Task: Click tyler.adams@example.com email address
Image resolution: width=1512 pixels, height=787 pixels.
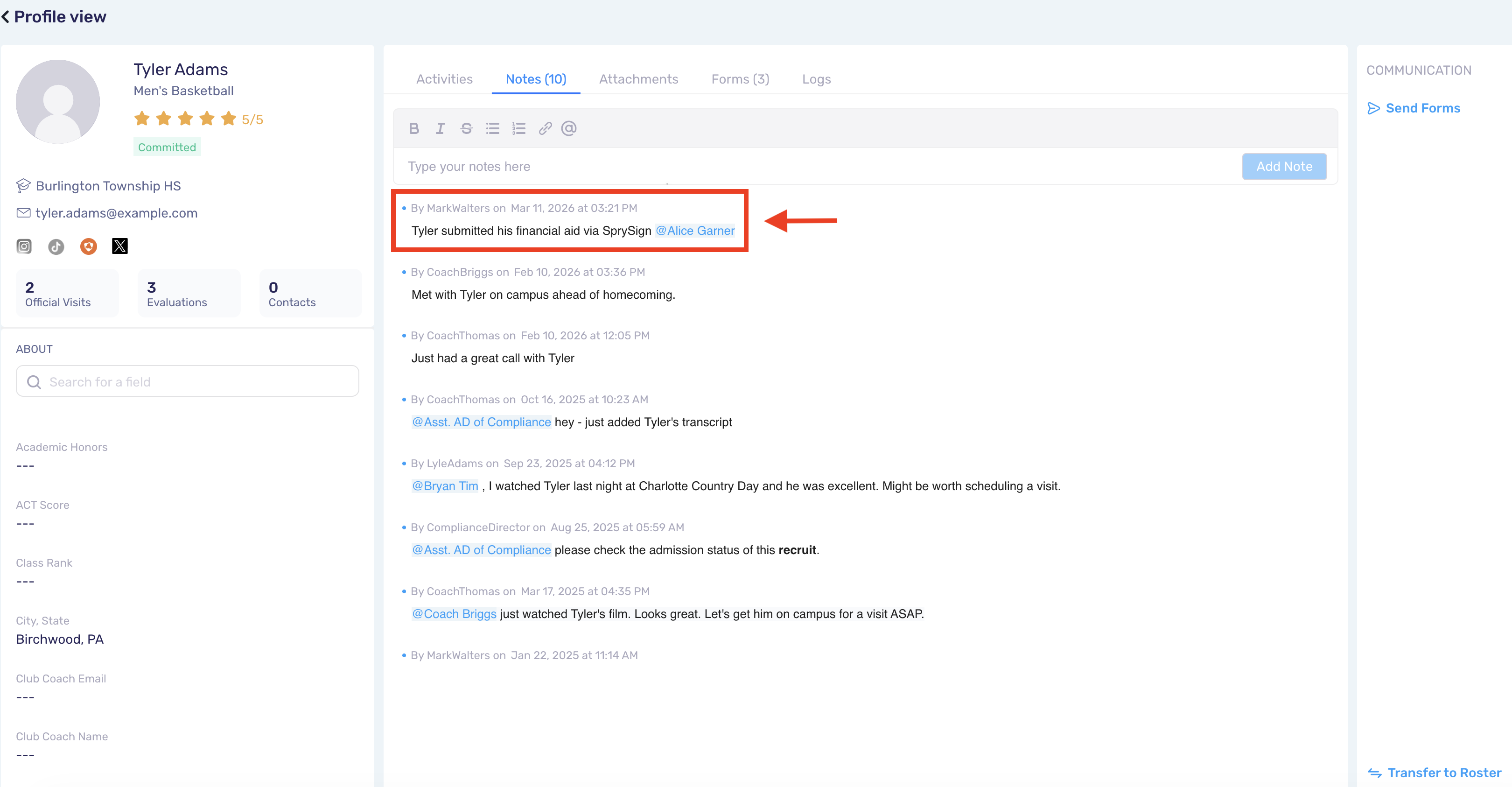Action: click(x=116, y=212)
